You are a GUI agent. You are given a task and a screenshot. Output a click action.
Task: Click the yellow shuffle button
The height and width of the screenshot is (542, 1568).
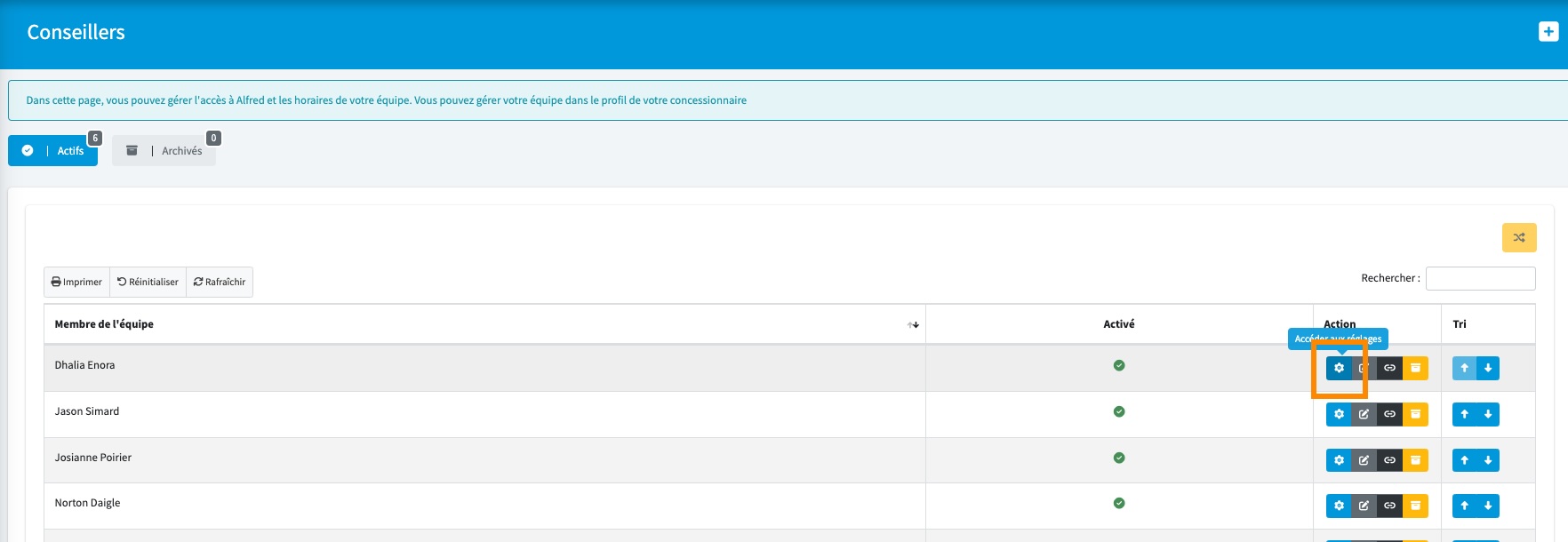1519,237
